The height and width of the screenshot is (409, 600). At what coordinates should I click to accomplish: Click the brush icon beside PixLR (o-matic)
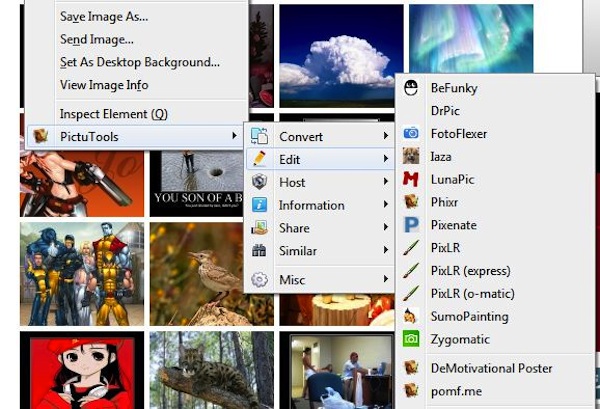pos(411,293)
